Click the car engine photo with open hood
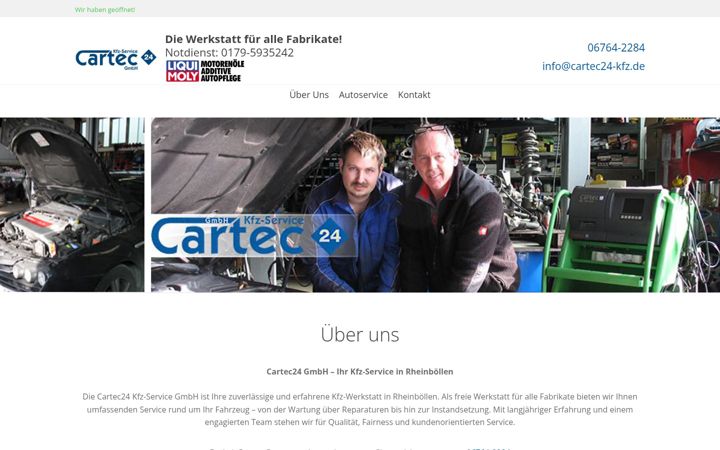 tap(72, 205)
